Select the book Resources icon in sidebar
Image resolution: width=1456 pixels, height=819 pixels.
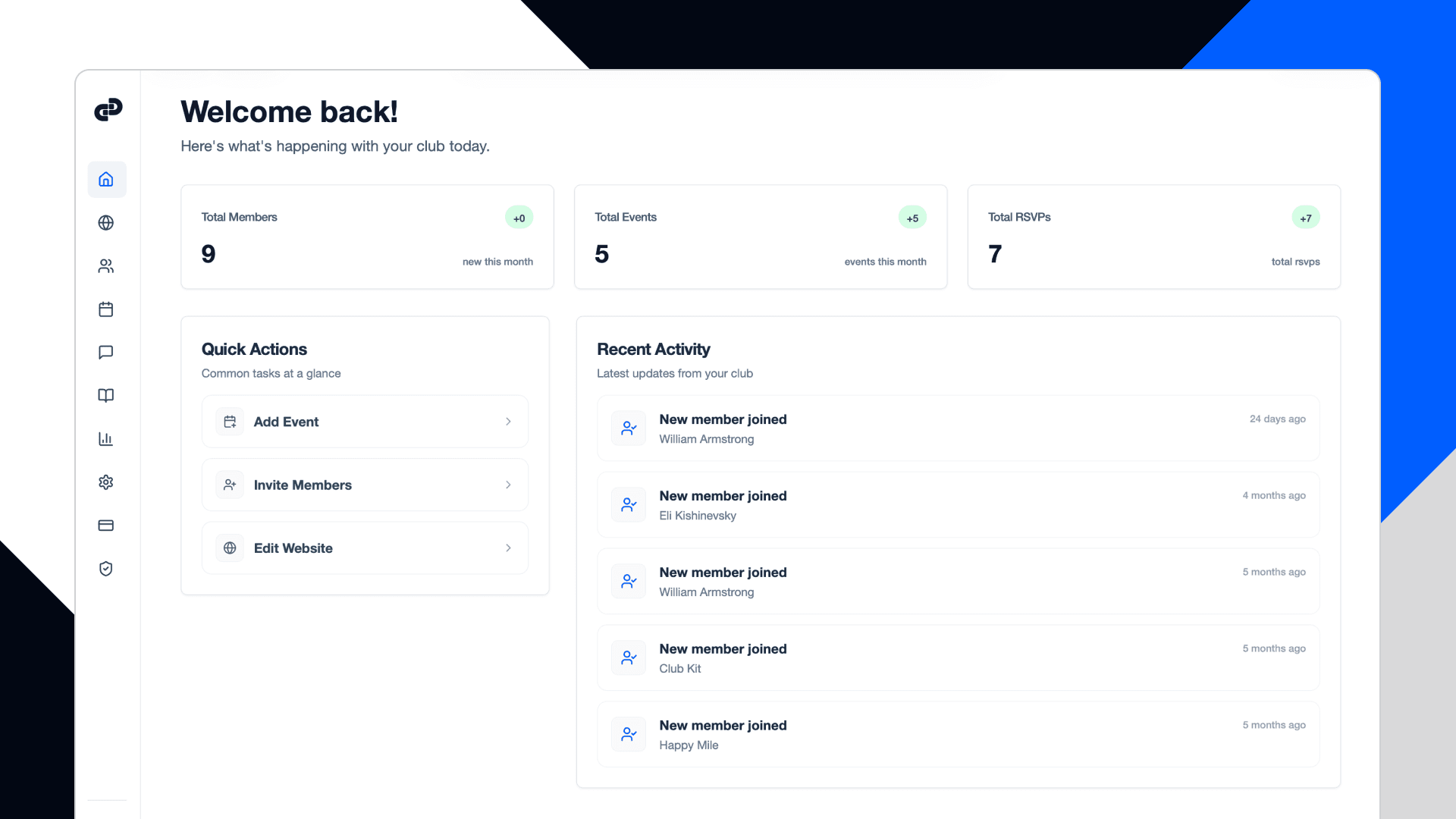point(106,395)
